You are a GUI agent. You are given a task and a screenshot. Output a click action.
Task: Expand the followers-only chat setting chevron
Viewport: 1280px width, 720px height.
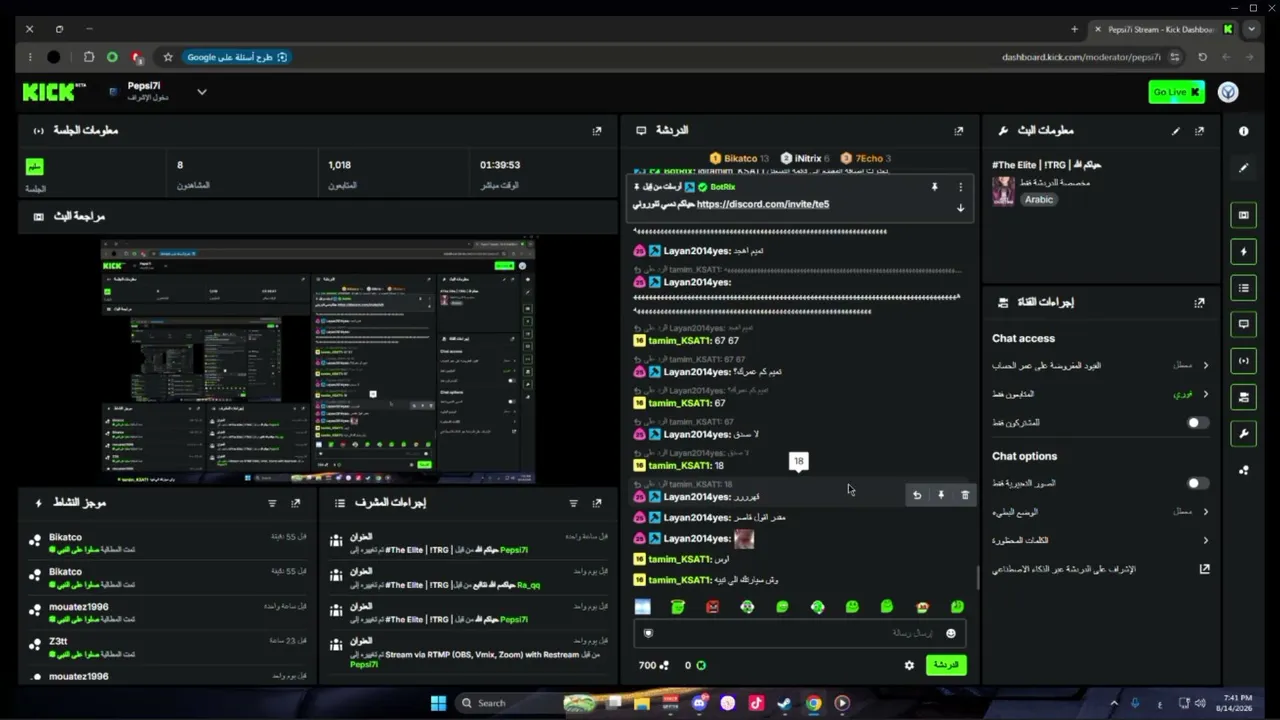tap(1205, 394)
